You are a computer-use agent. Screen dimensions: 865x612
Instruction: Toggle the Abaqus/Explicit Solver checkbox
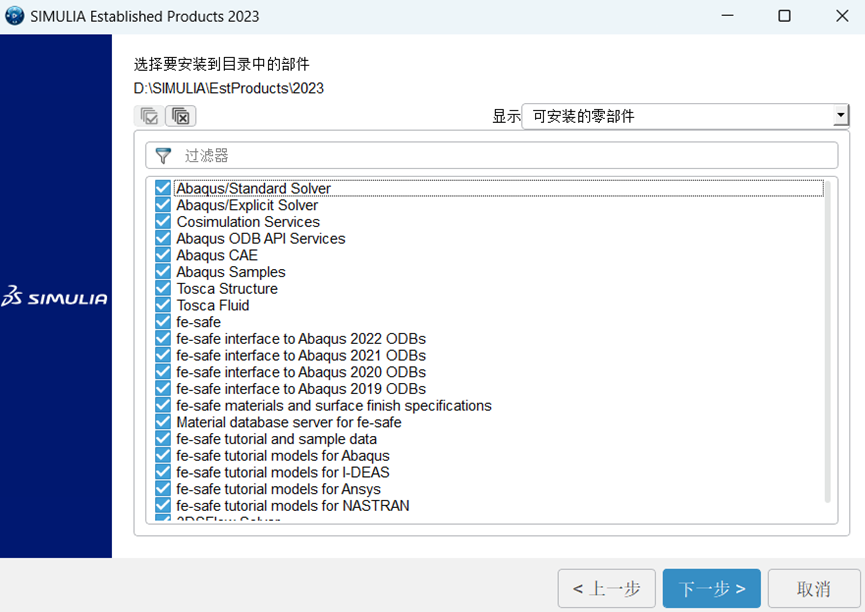163,205
